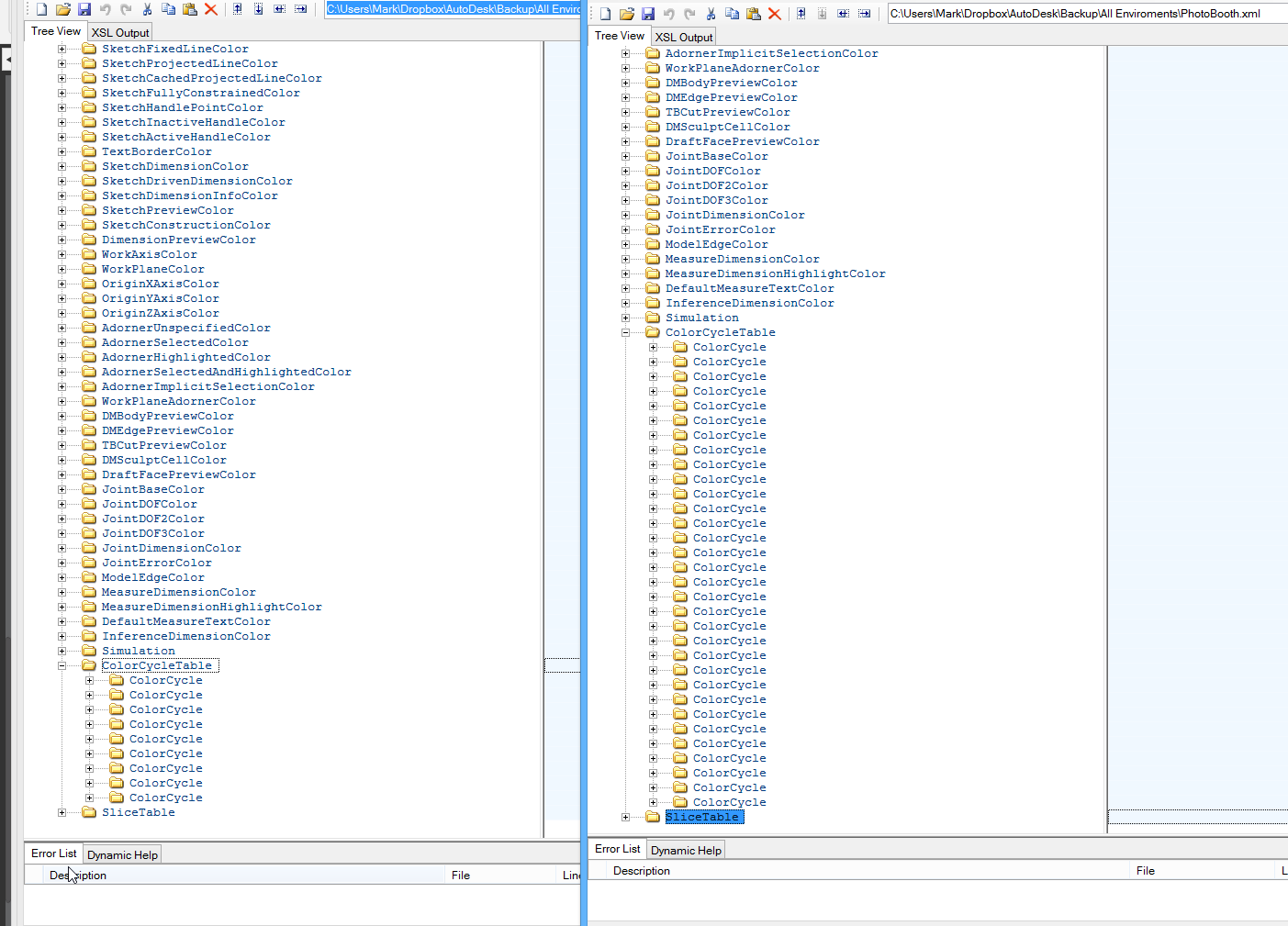Click Nudge node up icon in left window
This screenshot has width=1288, height=926.
tap(237, 9)
